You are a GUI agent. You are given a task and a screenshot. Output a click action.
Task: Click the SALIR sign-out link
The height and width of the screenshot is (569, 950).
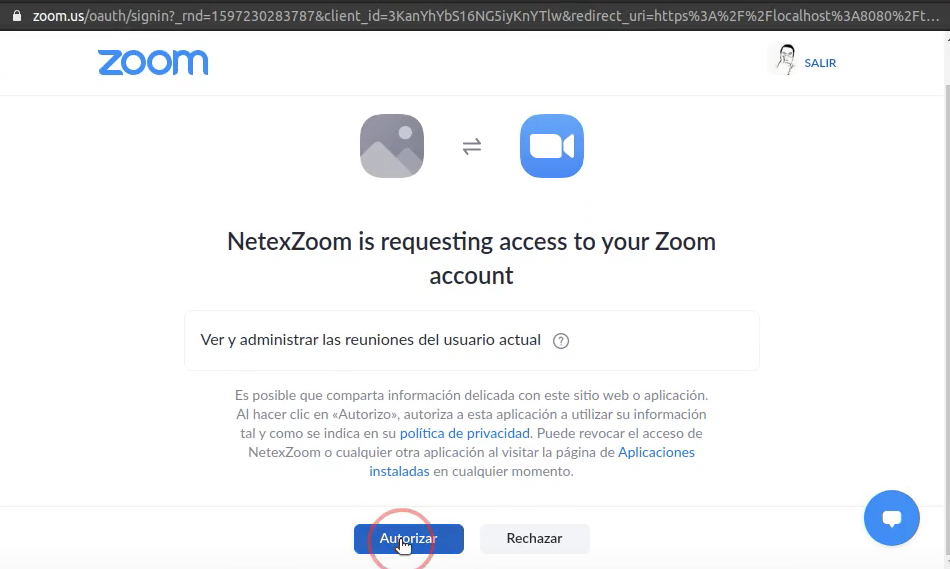click(x=820, y=63)
